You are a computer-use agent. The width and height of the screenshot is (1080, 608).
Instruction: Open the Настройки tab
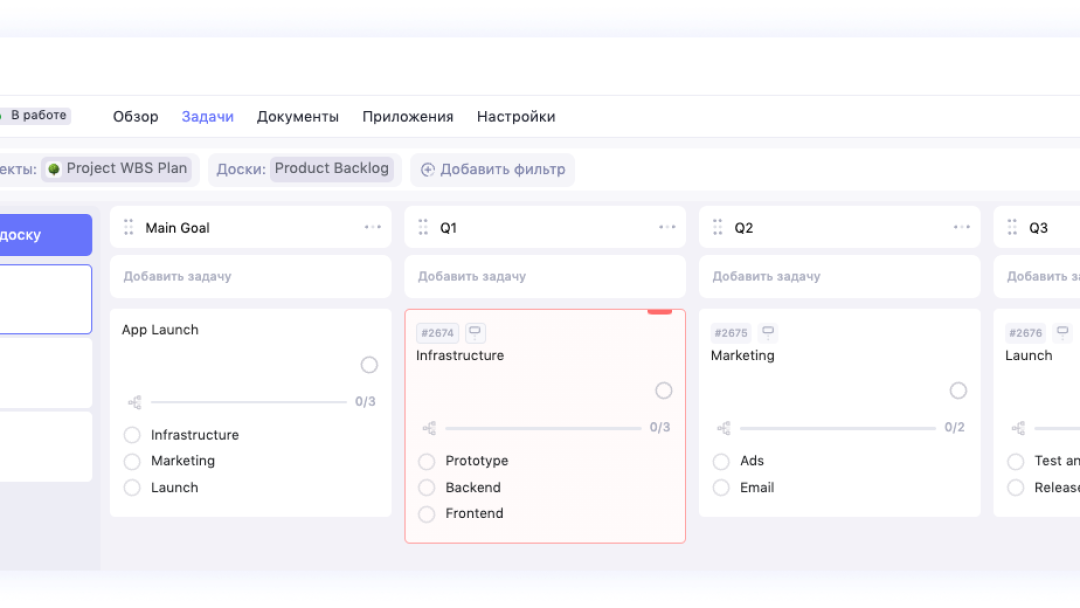tap(516, 117)
